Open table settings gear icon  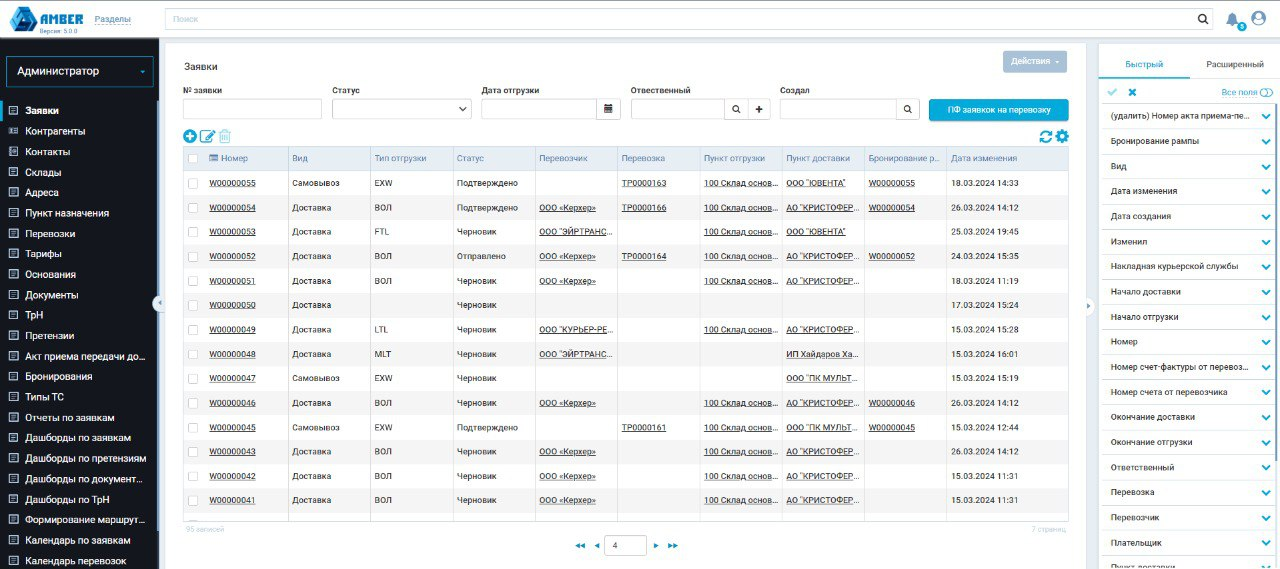(x=1062, y=136)
